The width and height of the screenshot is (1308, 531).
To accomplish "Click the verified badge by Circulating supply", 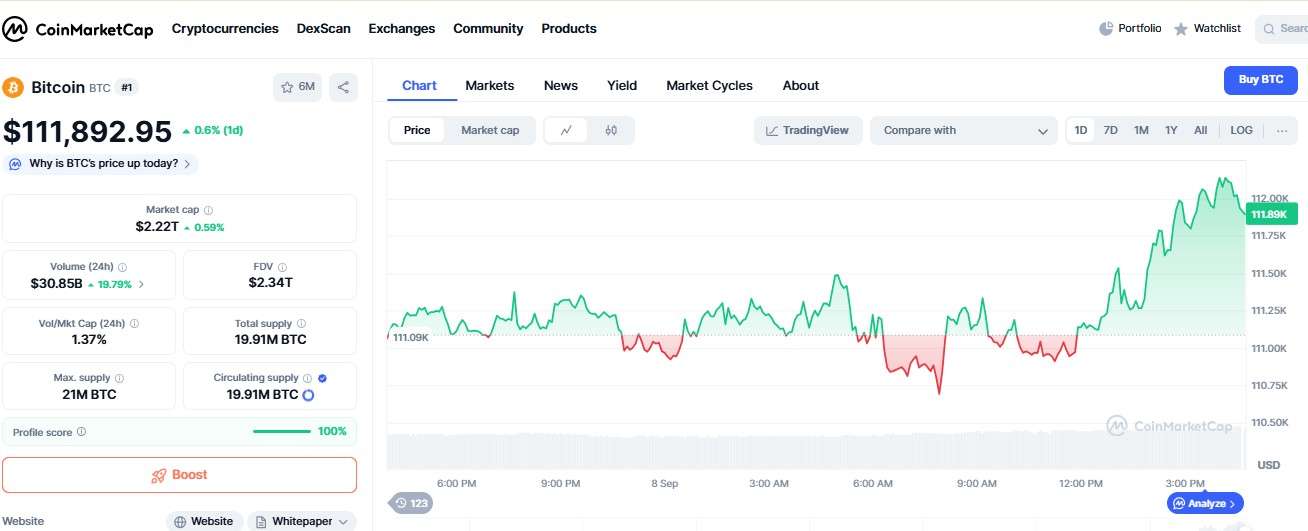I will (x=322, y=378).
